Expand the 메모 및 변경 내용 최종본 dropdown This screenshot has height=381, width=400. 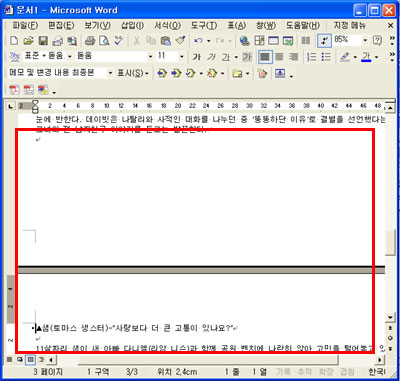(110, 73)
